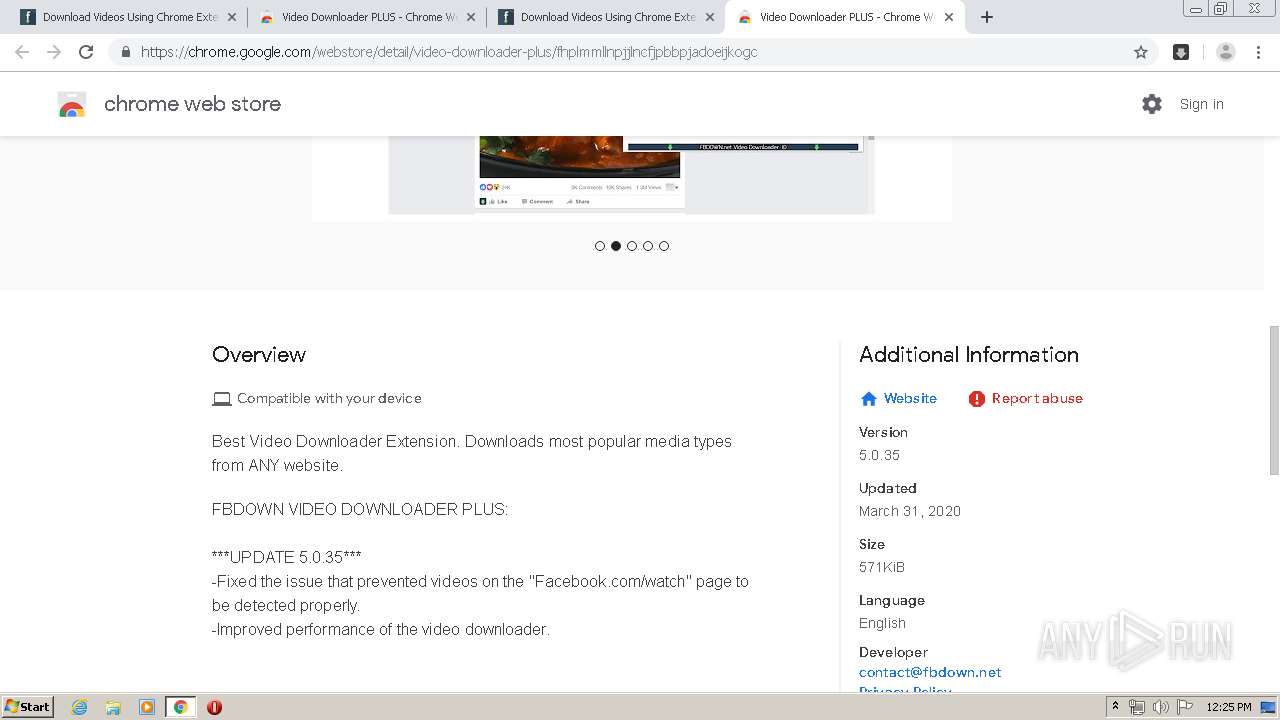Click the download extension icon in the toolbar

pos(1181,52)
